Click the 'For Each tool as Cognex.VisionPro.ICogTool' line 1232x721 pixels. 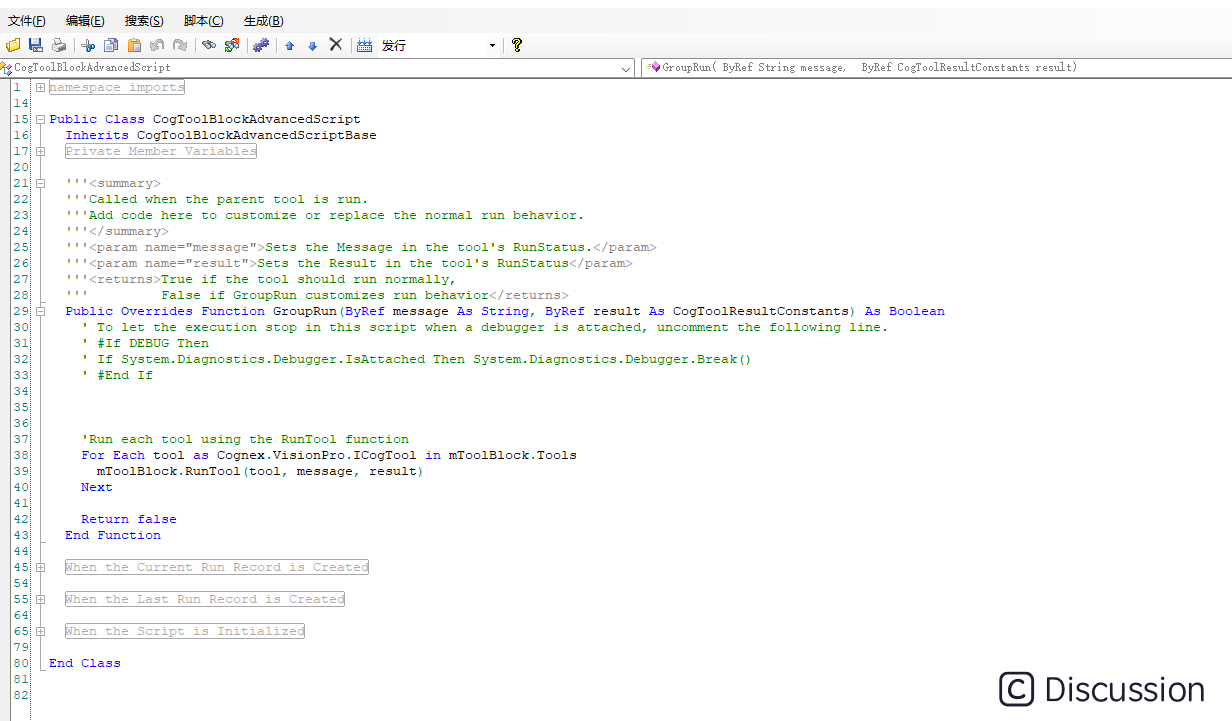(x=329, y=455)
